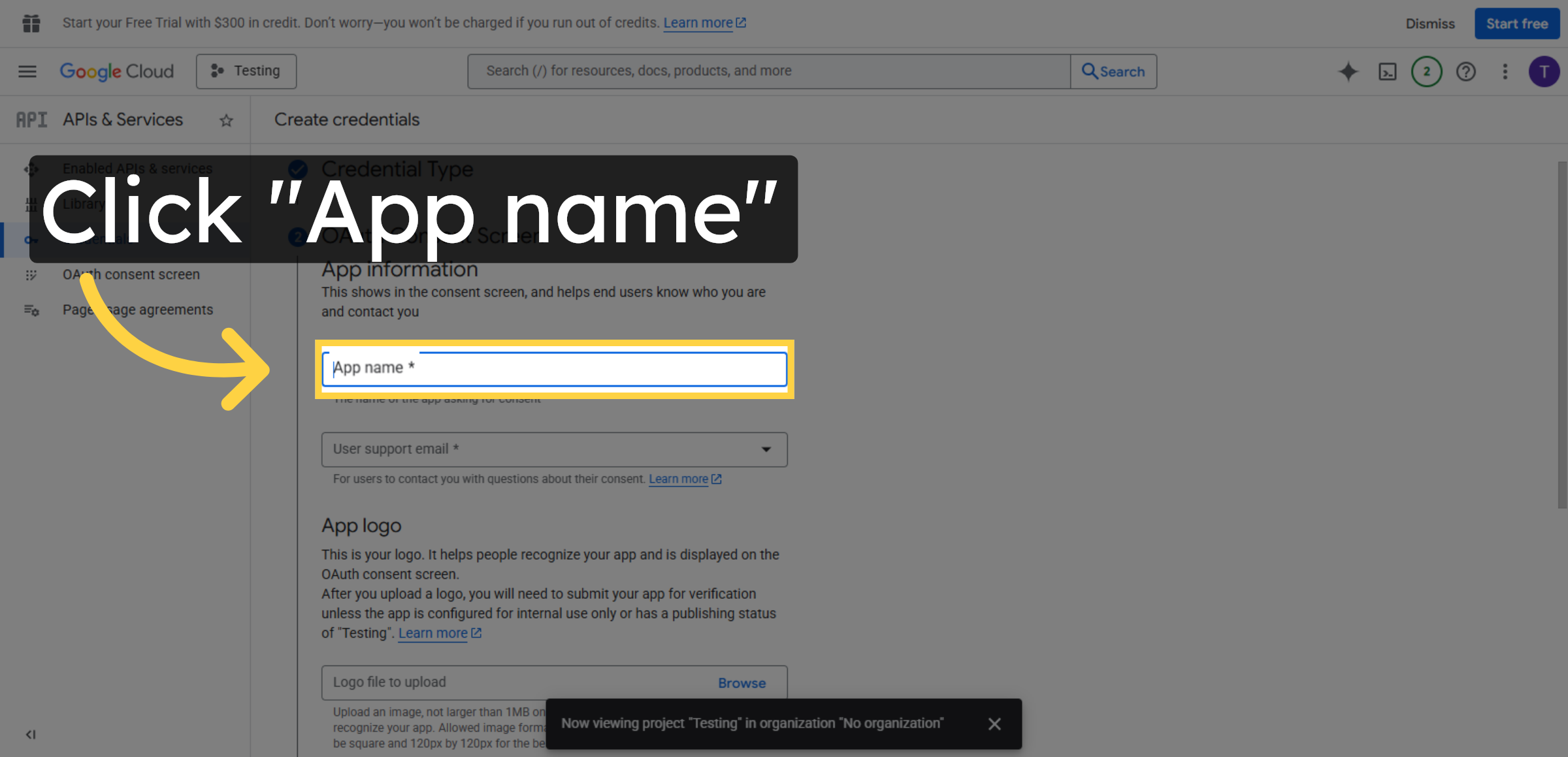Screen dimensions: 1568x757
Task: Open the hamburger navigation menu
Action: [27, 71]
